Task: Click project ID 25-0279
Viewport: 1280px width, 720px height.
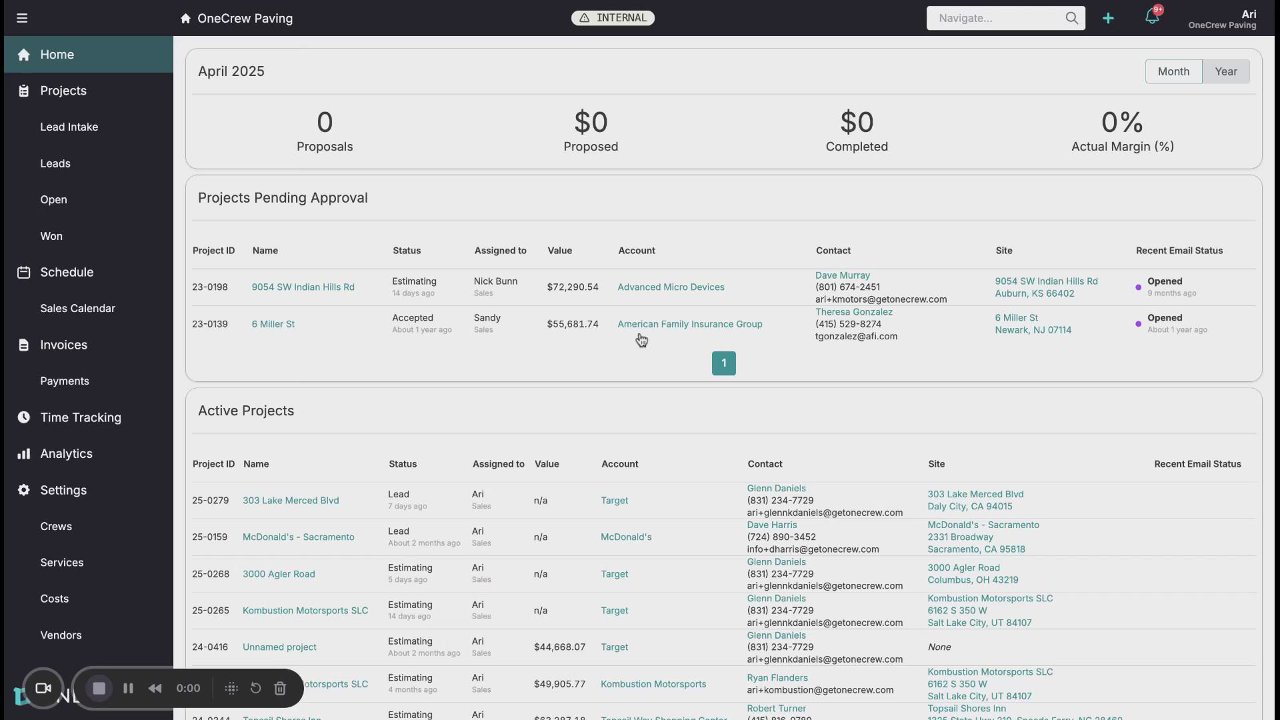Action: coord(210,501)
